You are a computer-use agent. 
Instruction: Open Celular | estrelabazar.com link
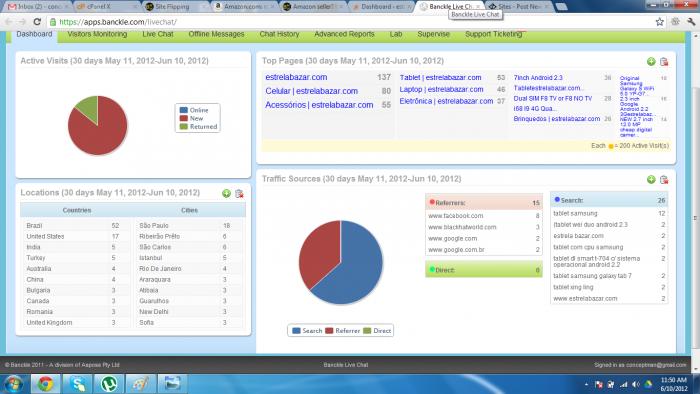point(312,91)
